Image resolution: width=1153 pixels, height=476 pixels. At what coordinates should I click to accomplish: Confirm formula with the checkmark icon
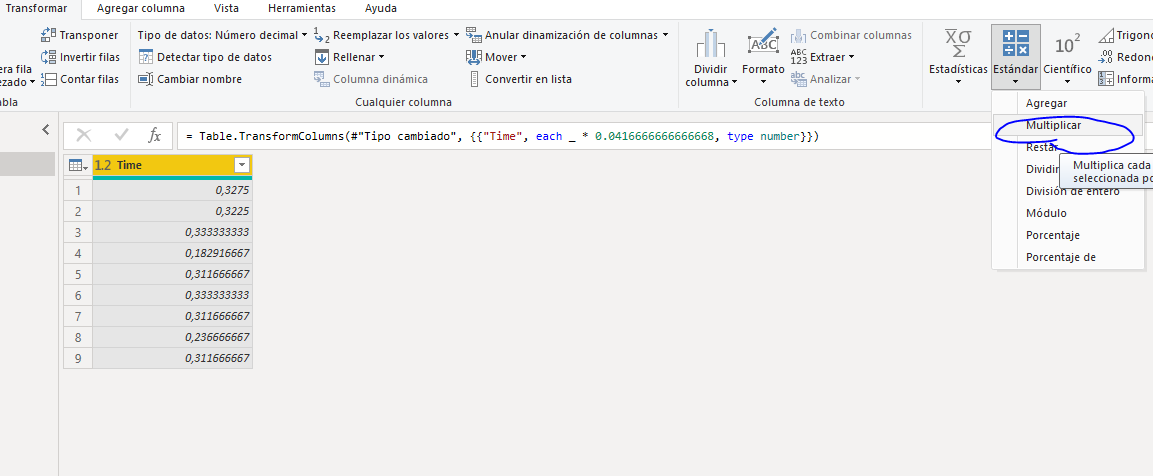click(x=122, y=135)
